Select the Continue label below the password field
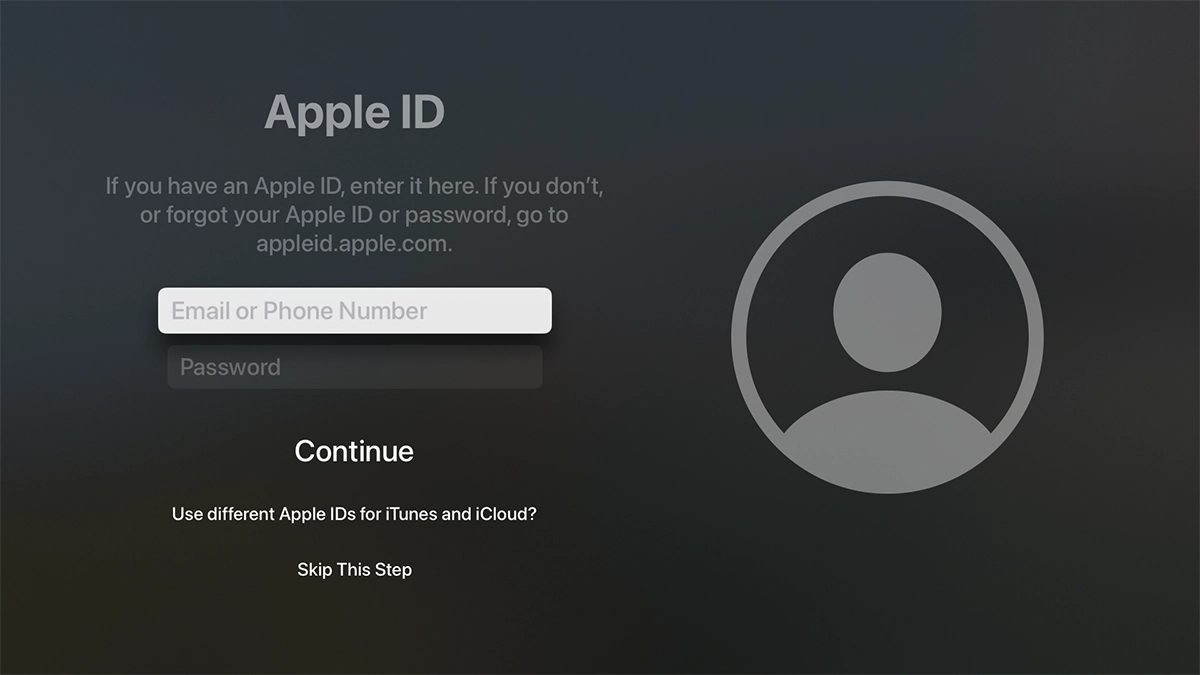 pyautogui.click(x=354, y=451)
